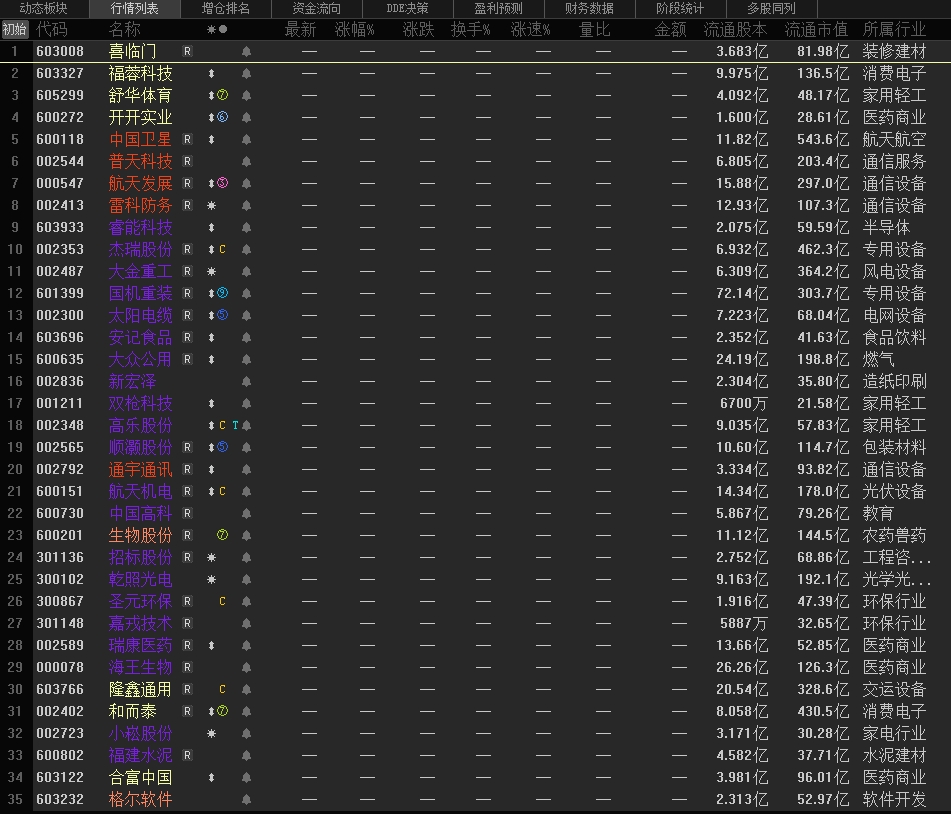Click stock code 002544

click(x=60, y=161)
